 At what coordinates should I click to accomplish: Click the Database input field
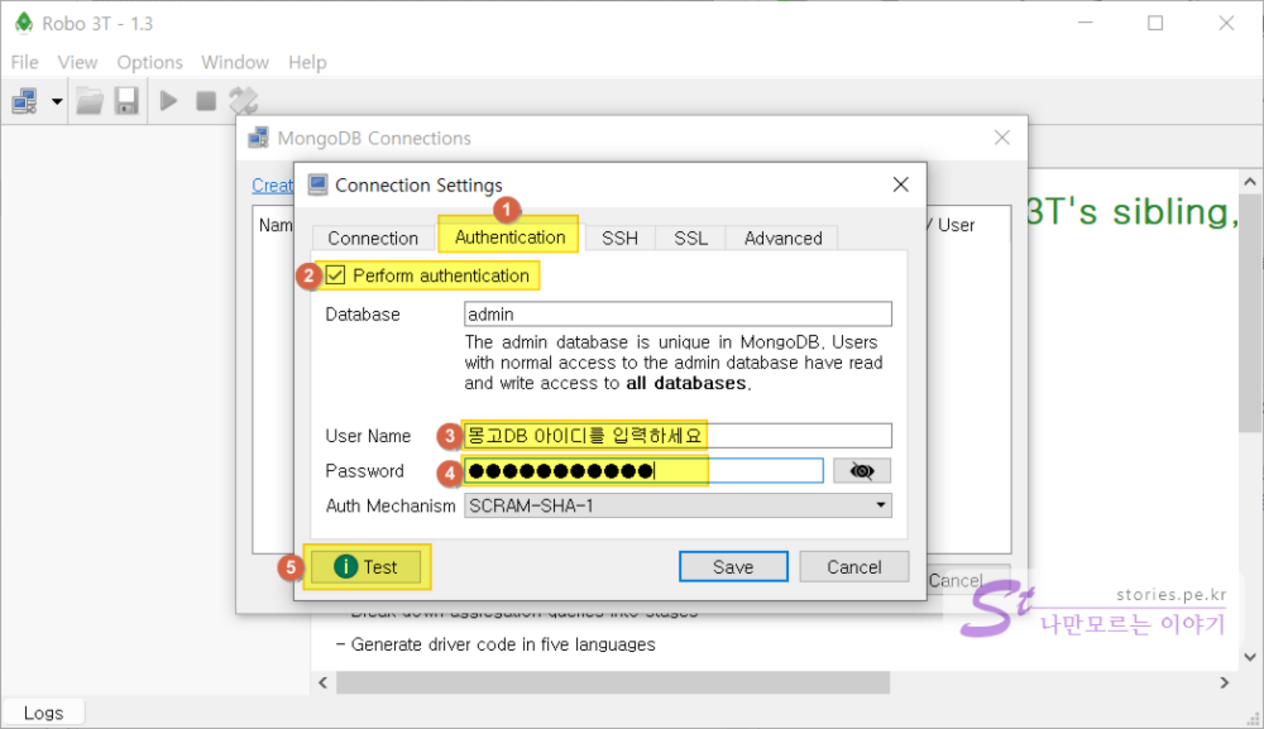(677, 314)
